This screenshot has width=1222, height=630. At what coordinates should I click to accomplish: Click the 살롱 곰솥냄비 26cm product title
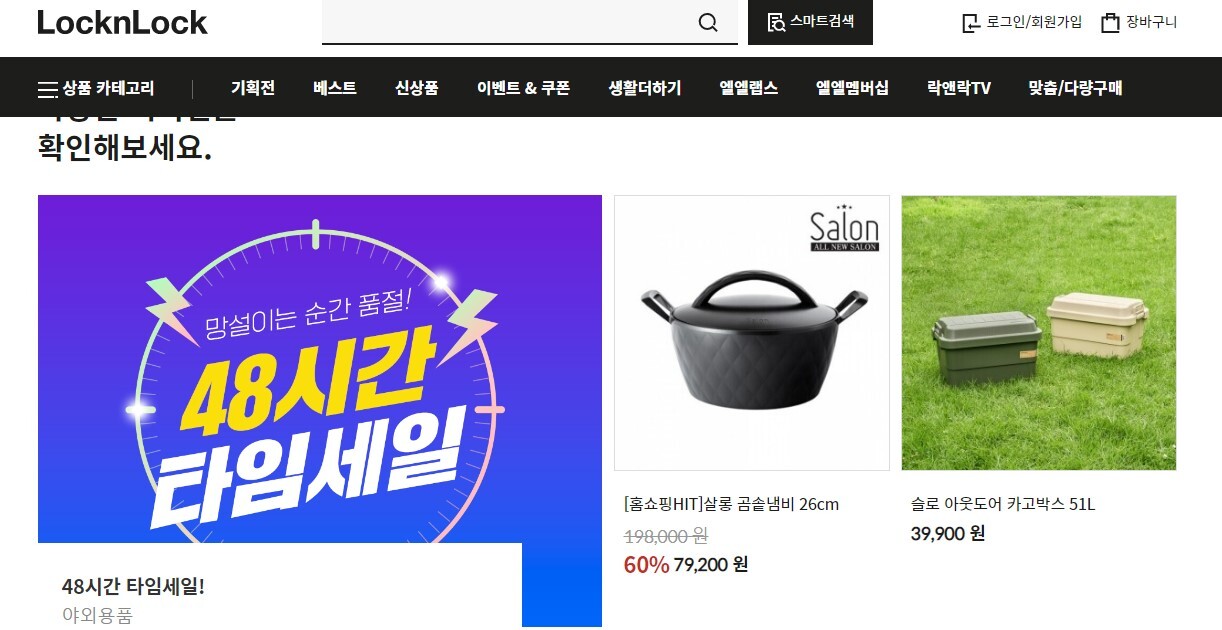coord(731,504)
